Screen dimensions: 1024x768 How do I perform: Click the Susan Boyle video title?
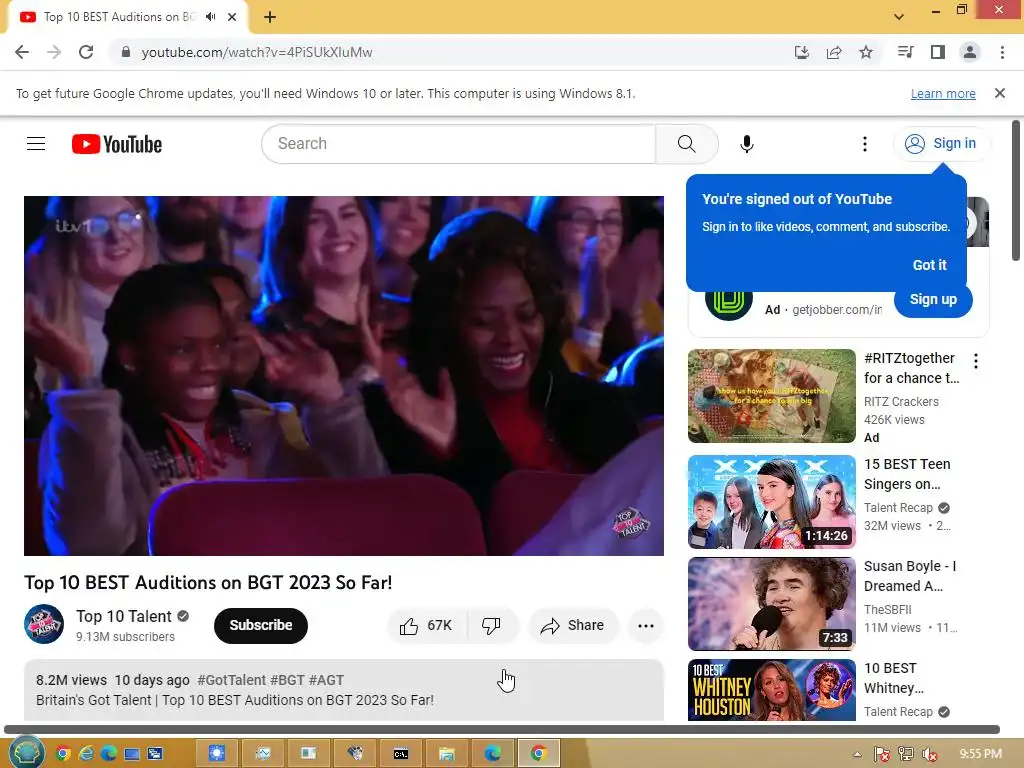click(910, 576)
